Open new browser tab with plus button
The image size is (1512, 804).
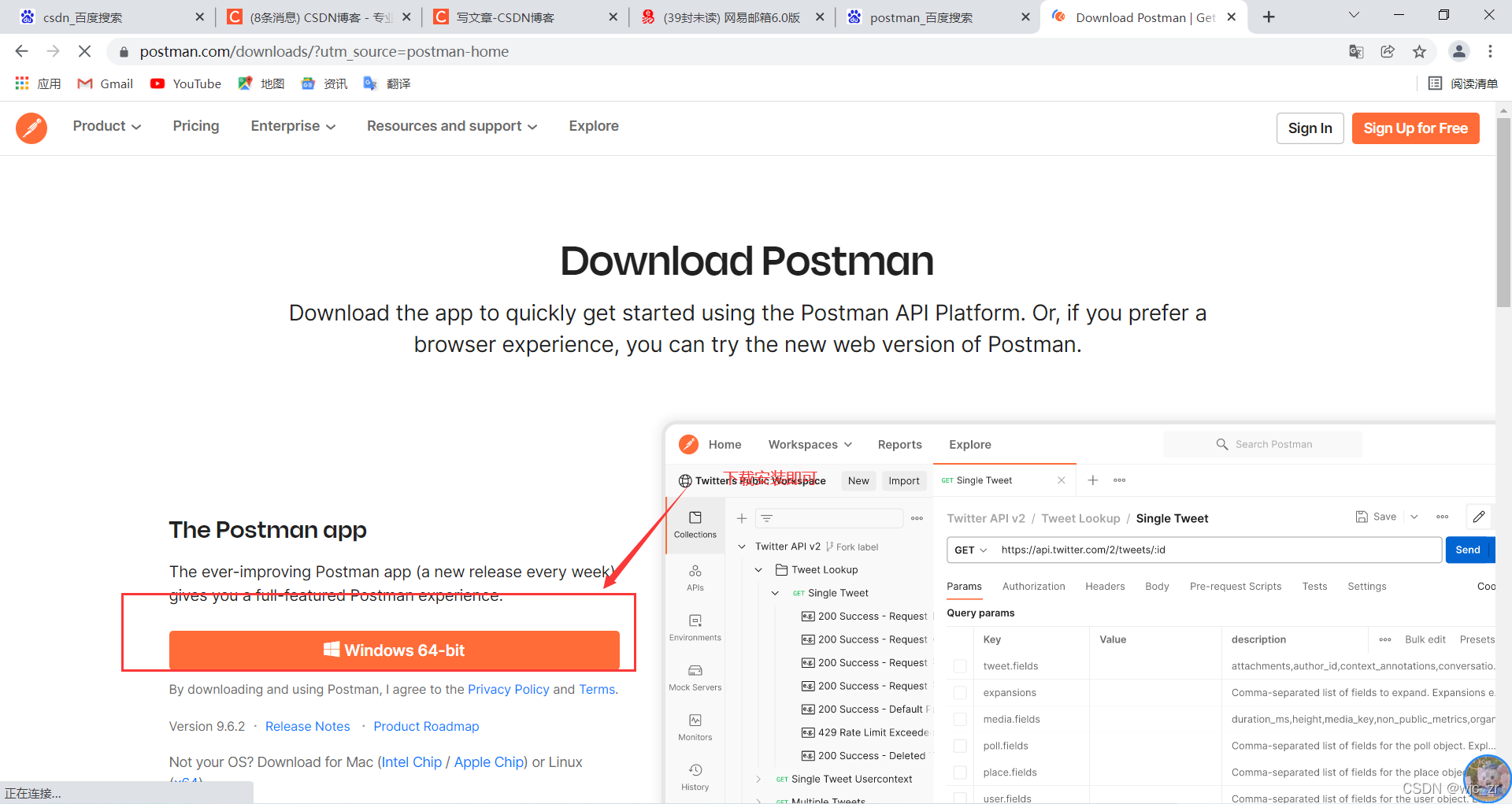1269,17
